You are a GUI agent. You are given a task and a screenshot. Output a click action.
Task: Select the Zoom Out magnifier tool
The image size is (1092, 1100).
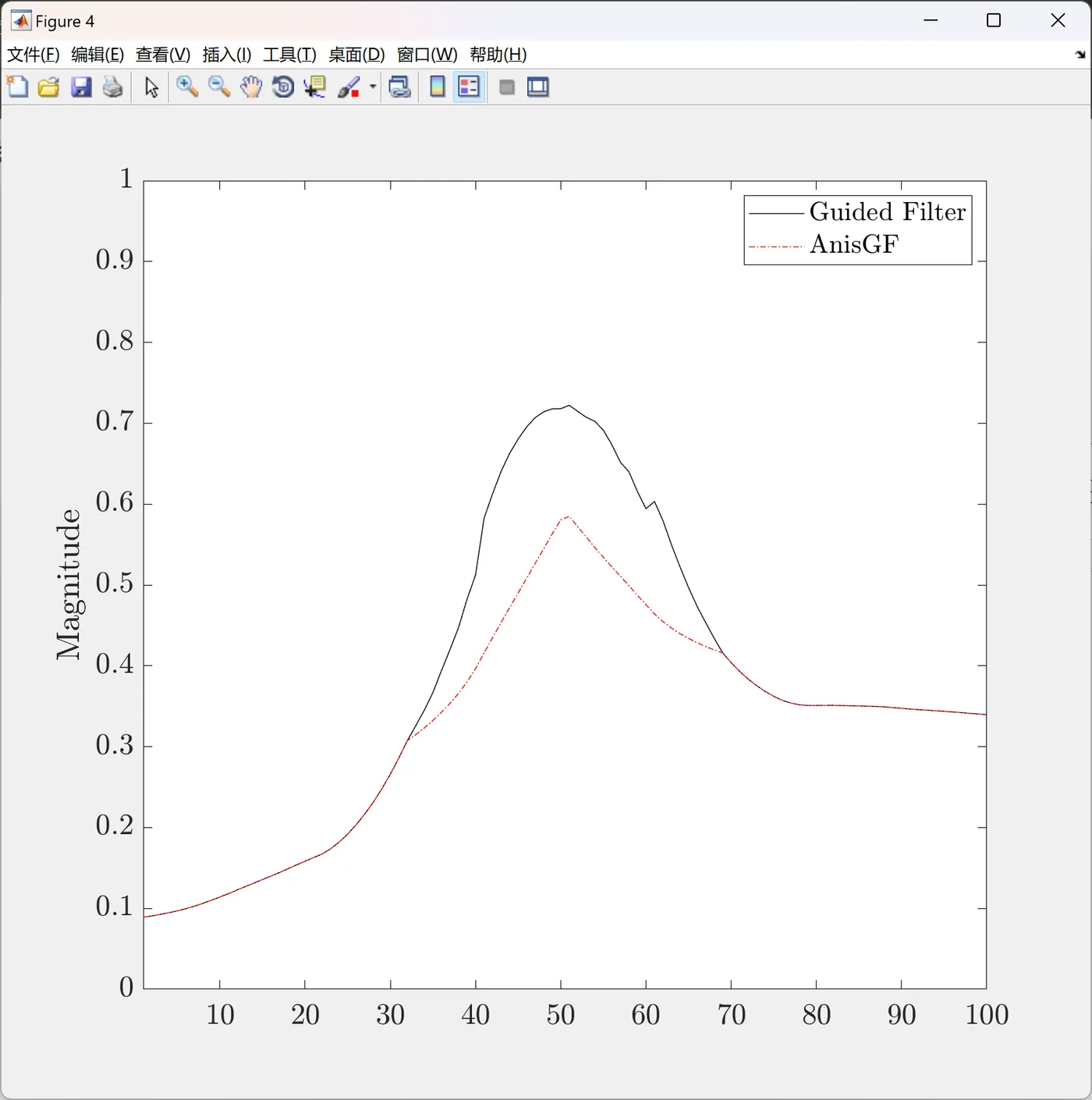coord(219,87)
